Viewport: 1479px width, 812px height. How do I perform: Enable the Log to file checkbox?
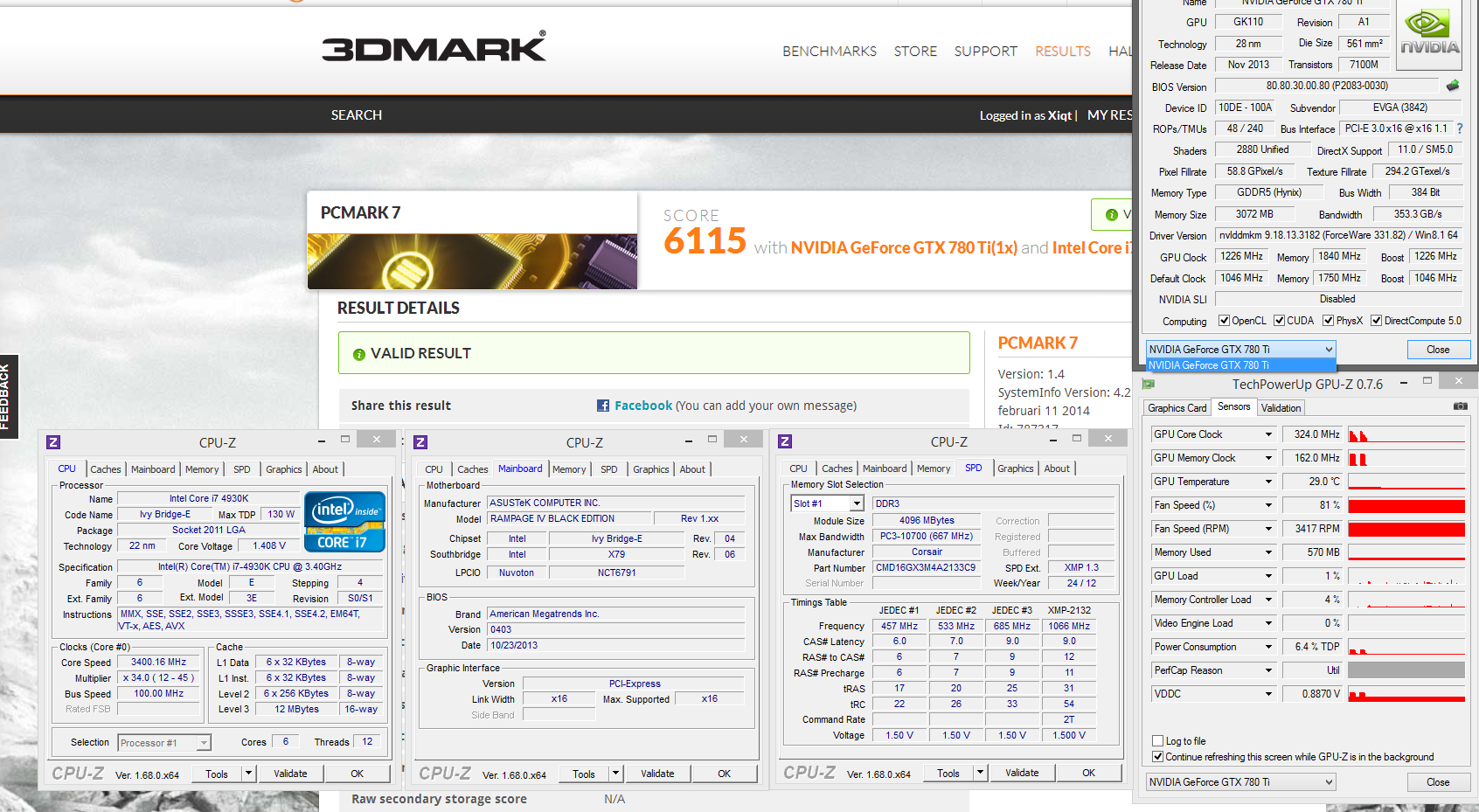(x=1158, y=741)
